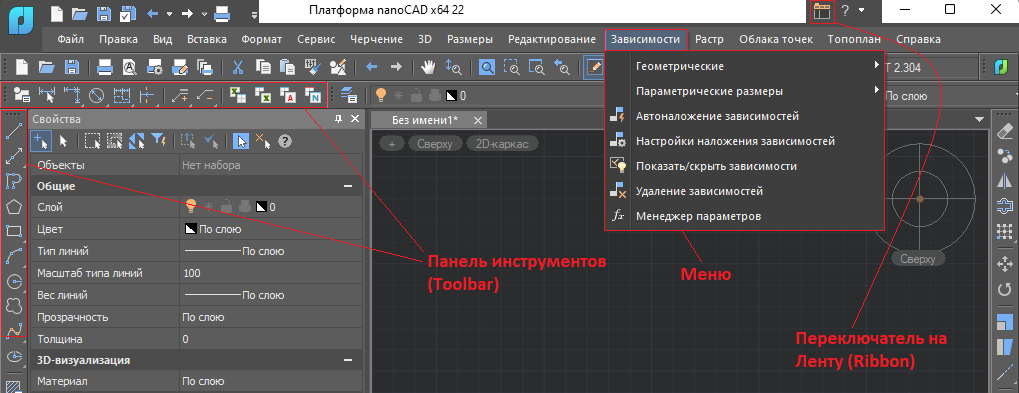Select the Eraser tool in right toolbar
Image resolution: width=1019 pixels, height=393 pixels.
[1005, 131]
